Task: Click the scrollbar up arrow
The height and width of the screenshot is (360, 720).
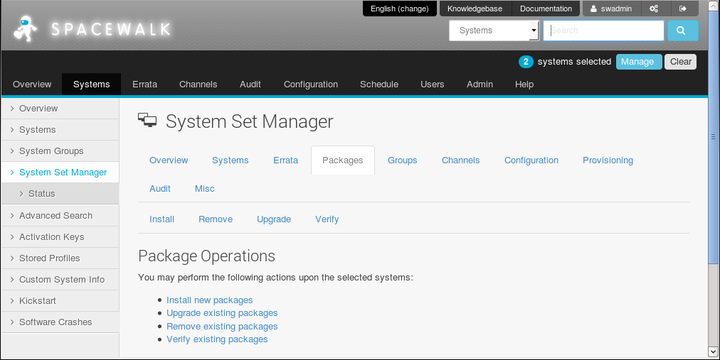Action: click(714, 5)
